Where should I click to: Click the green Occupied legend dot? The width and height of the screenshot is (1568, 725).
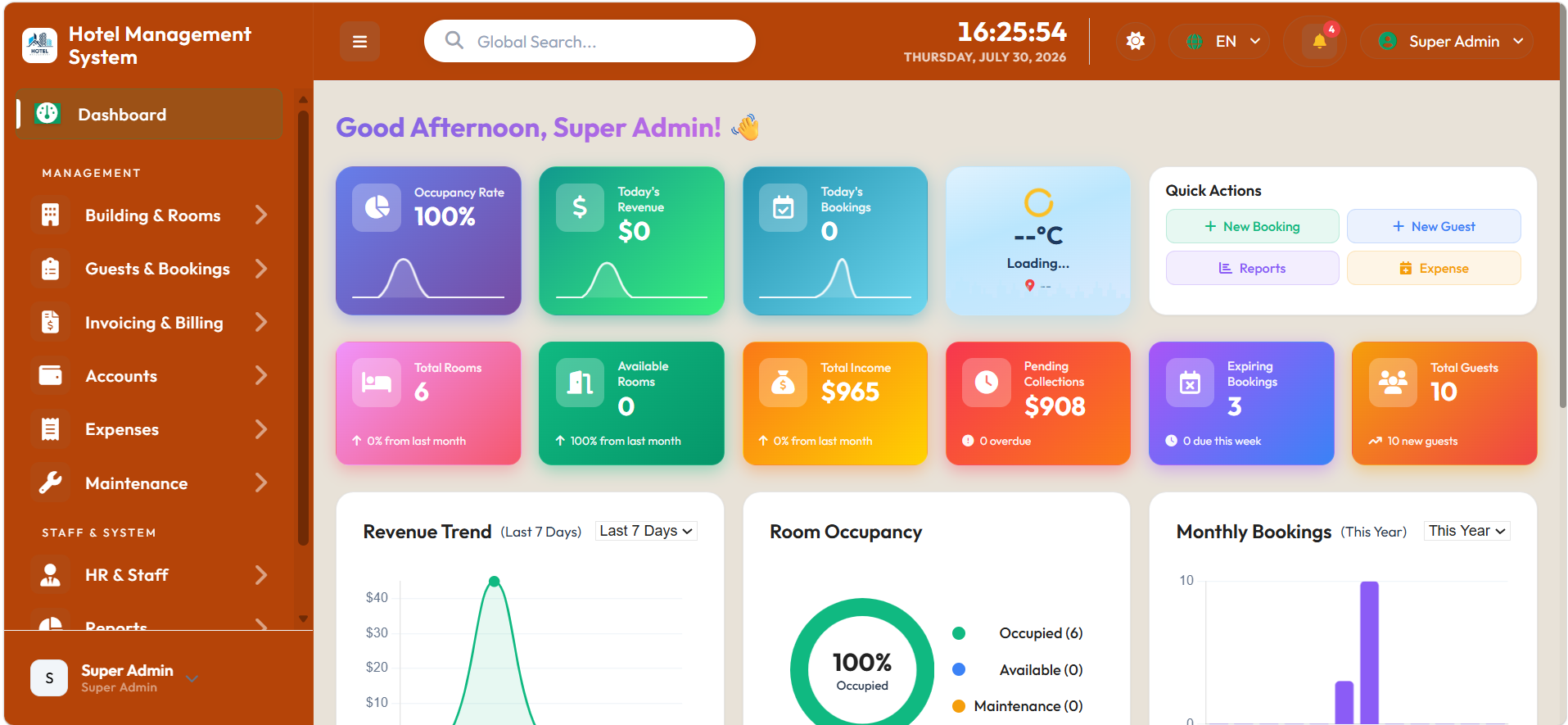pos(959,633)
